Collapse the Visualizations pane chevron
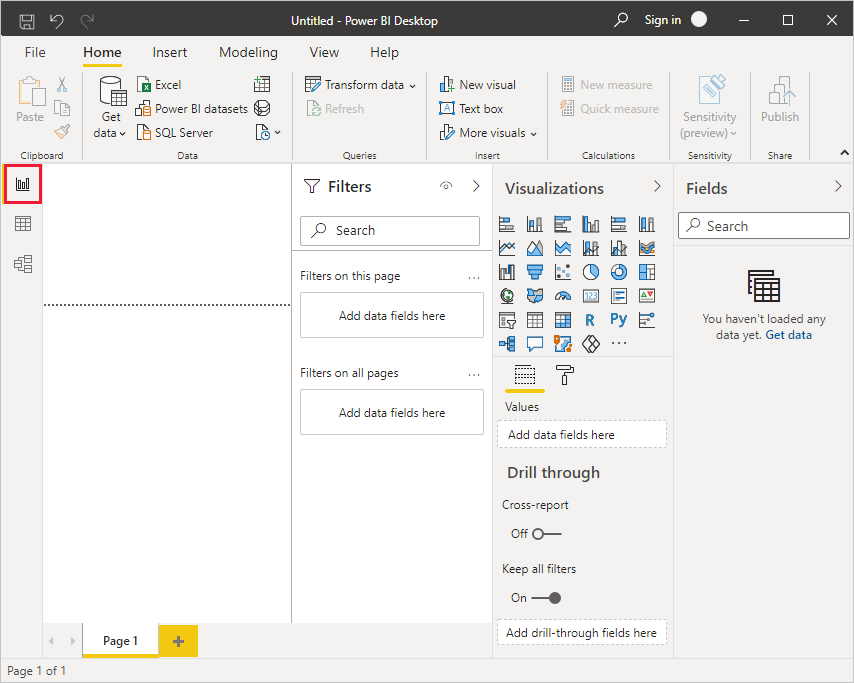 coord(657,187)
